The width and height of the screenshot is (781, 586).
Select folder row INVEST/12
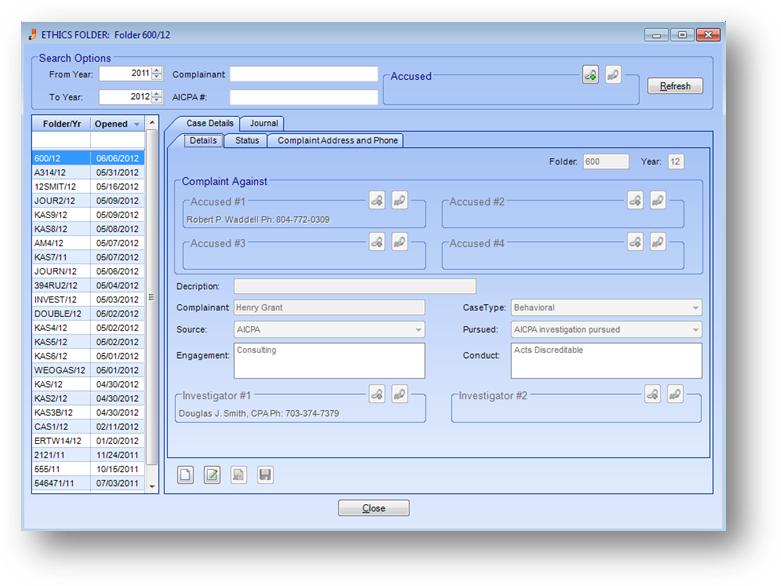tap(88, 300)
